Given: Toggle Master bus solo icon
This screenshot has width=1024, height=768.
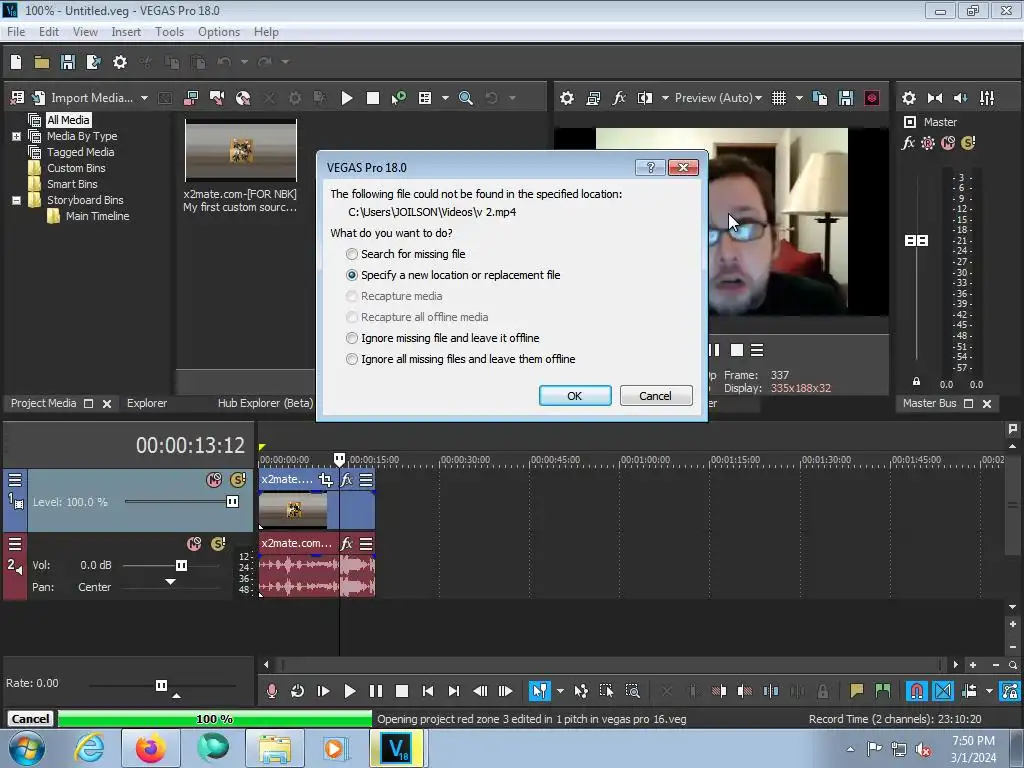Looking at the screenshot, I should tap(968, 142).
